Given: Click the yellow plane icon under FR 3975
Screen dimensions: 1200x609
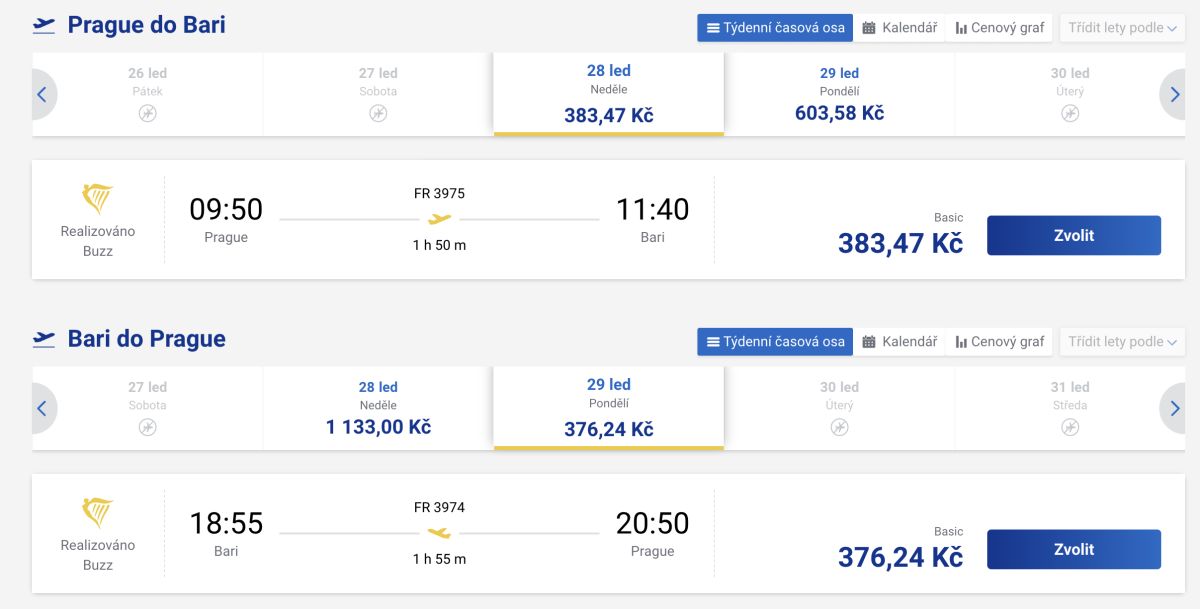Looking at the screenshot, I should [x=439, y=219].
